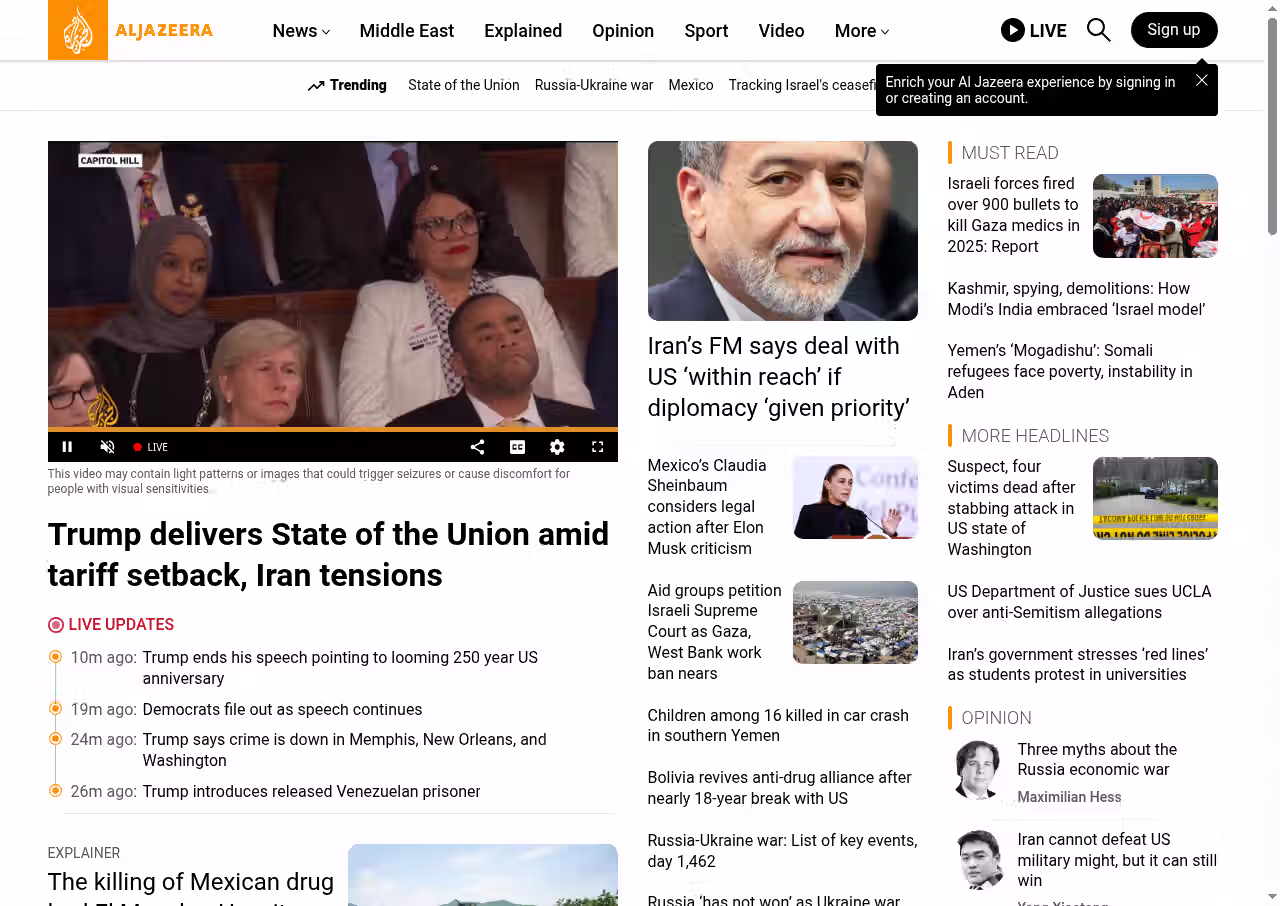Toggle closed captions on video
Screen dimensions: 1280x906
(x=517, y=447)
